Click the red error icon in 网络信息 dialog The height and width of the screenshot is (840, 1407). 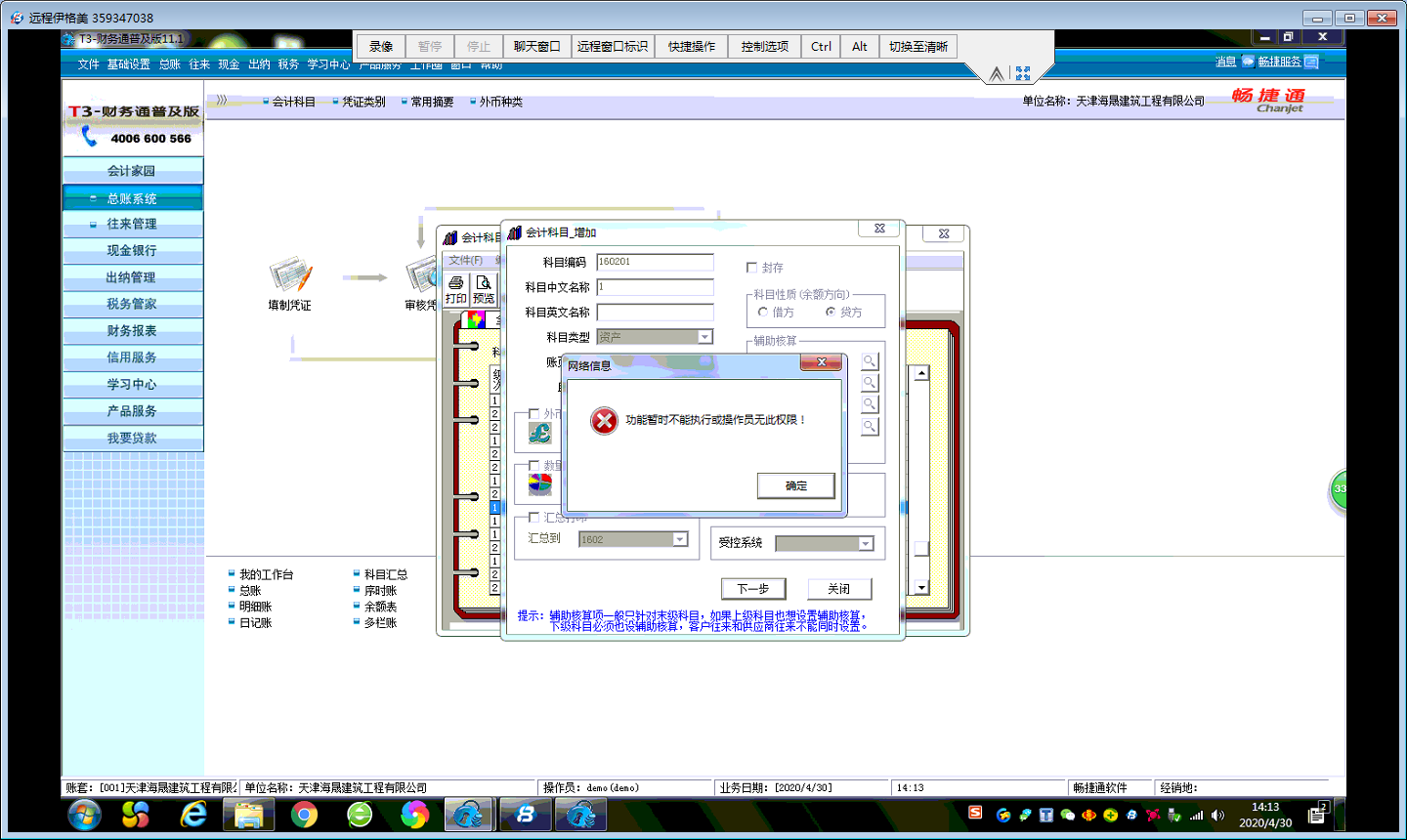point(604,420)
